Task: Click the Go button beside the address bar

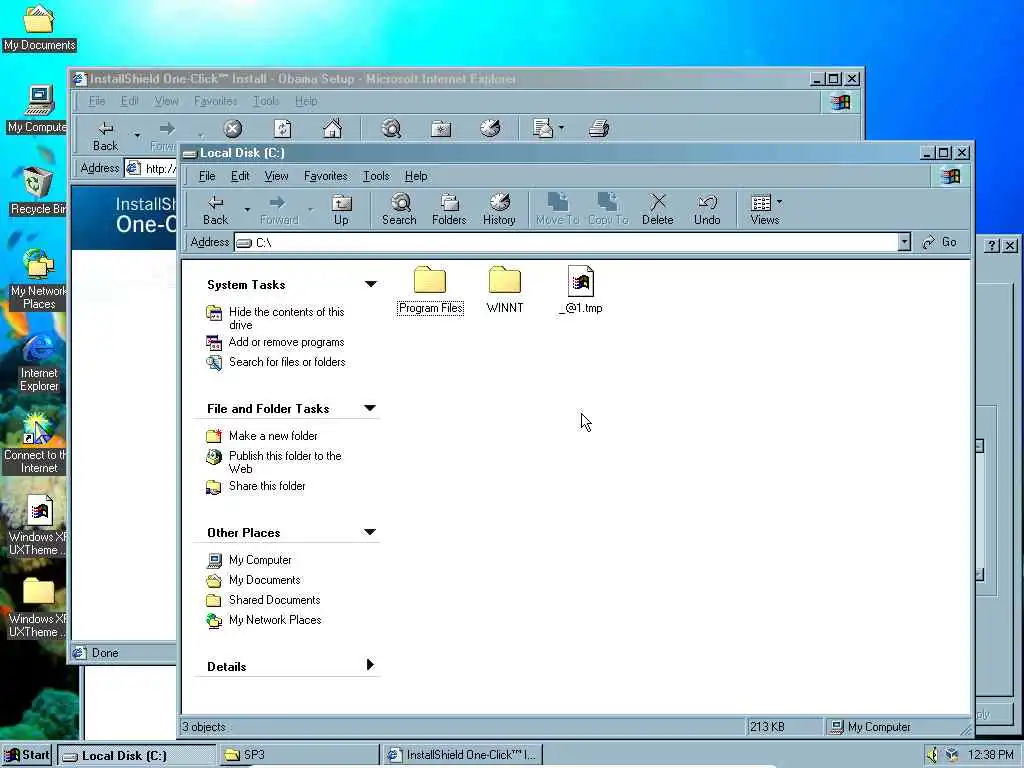Action: click(940, 242)
